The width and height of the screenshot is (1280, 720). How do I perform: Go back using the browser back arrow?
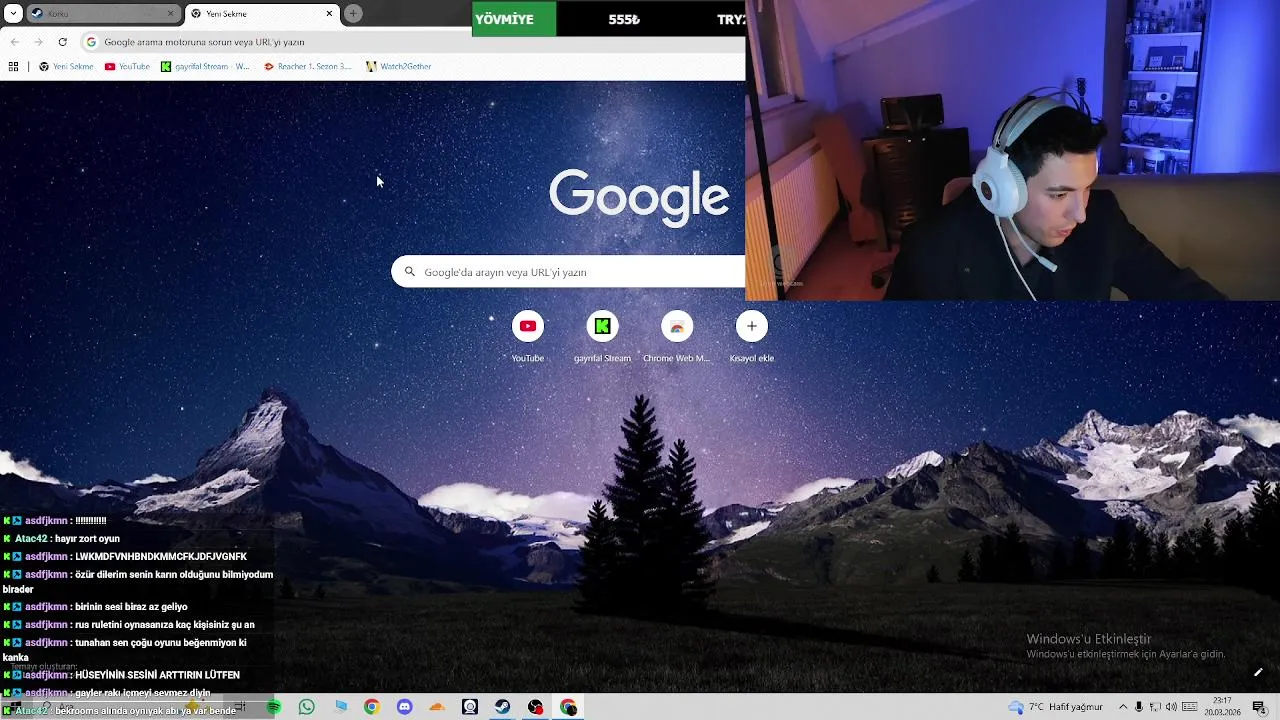pyautogui.click(x=15, y=42)
